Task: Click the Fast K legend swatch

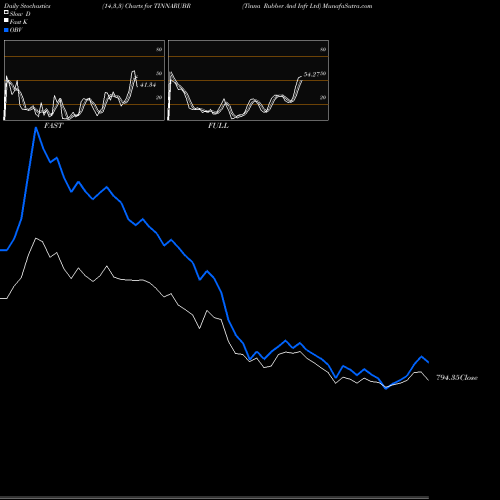Action: pos(6,20)
